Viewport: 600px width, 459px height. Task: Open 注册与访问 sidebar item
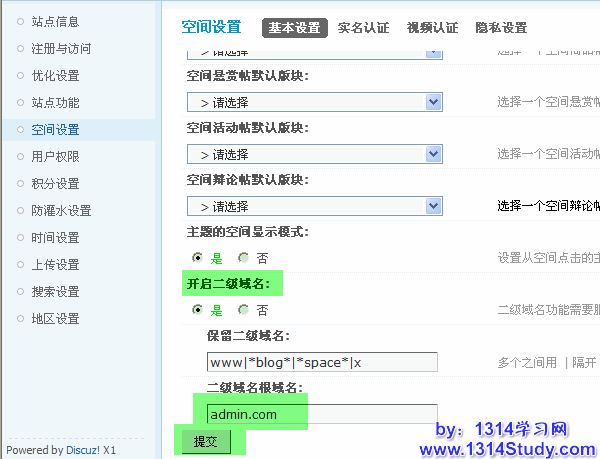click(60, 48)
